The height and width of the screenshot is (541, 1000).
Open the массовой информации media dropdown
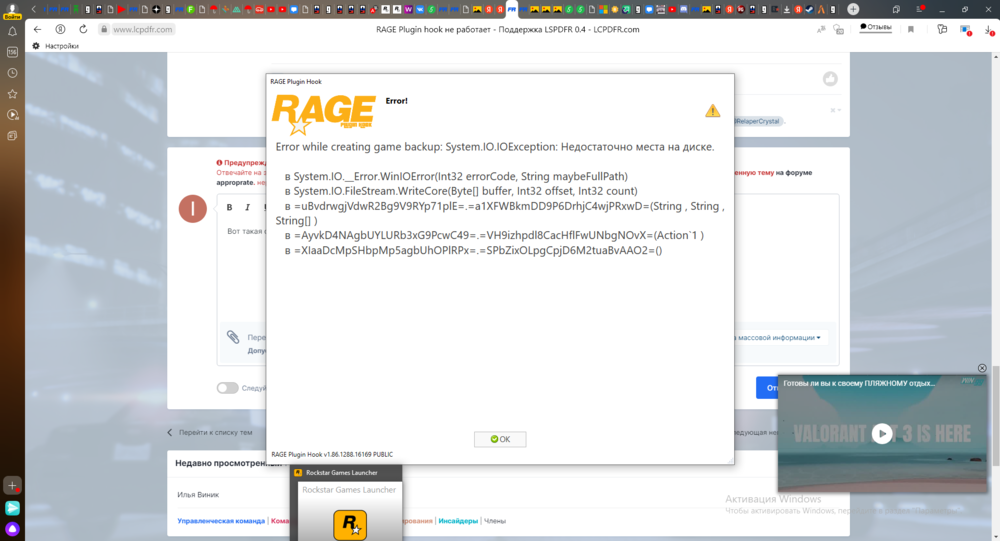(x=779, y=337)
